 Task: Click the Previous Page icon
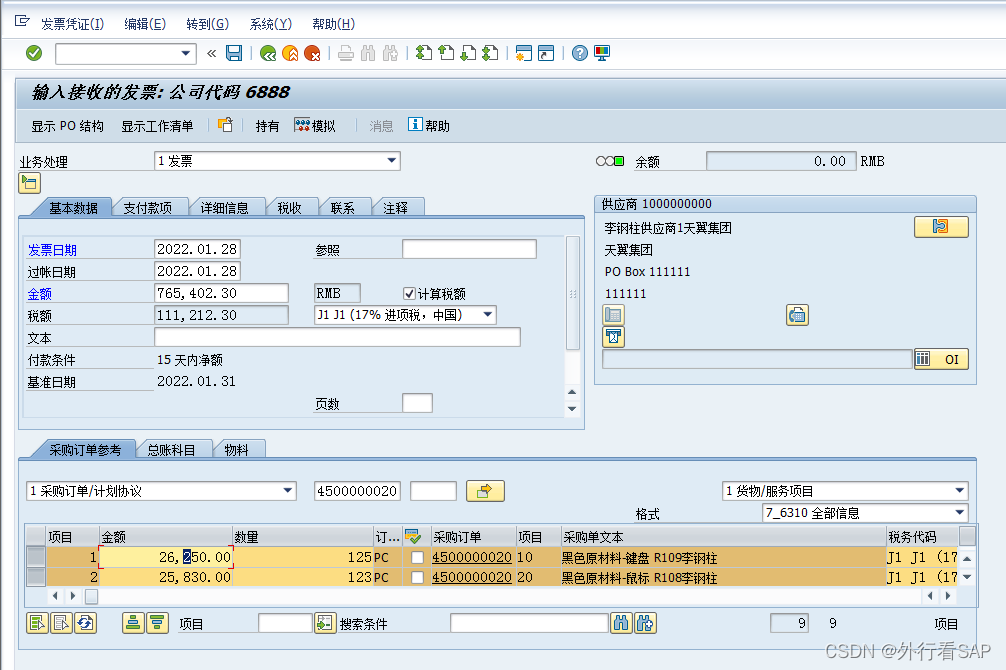click(x=446, y=53)
